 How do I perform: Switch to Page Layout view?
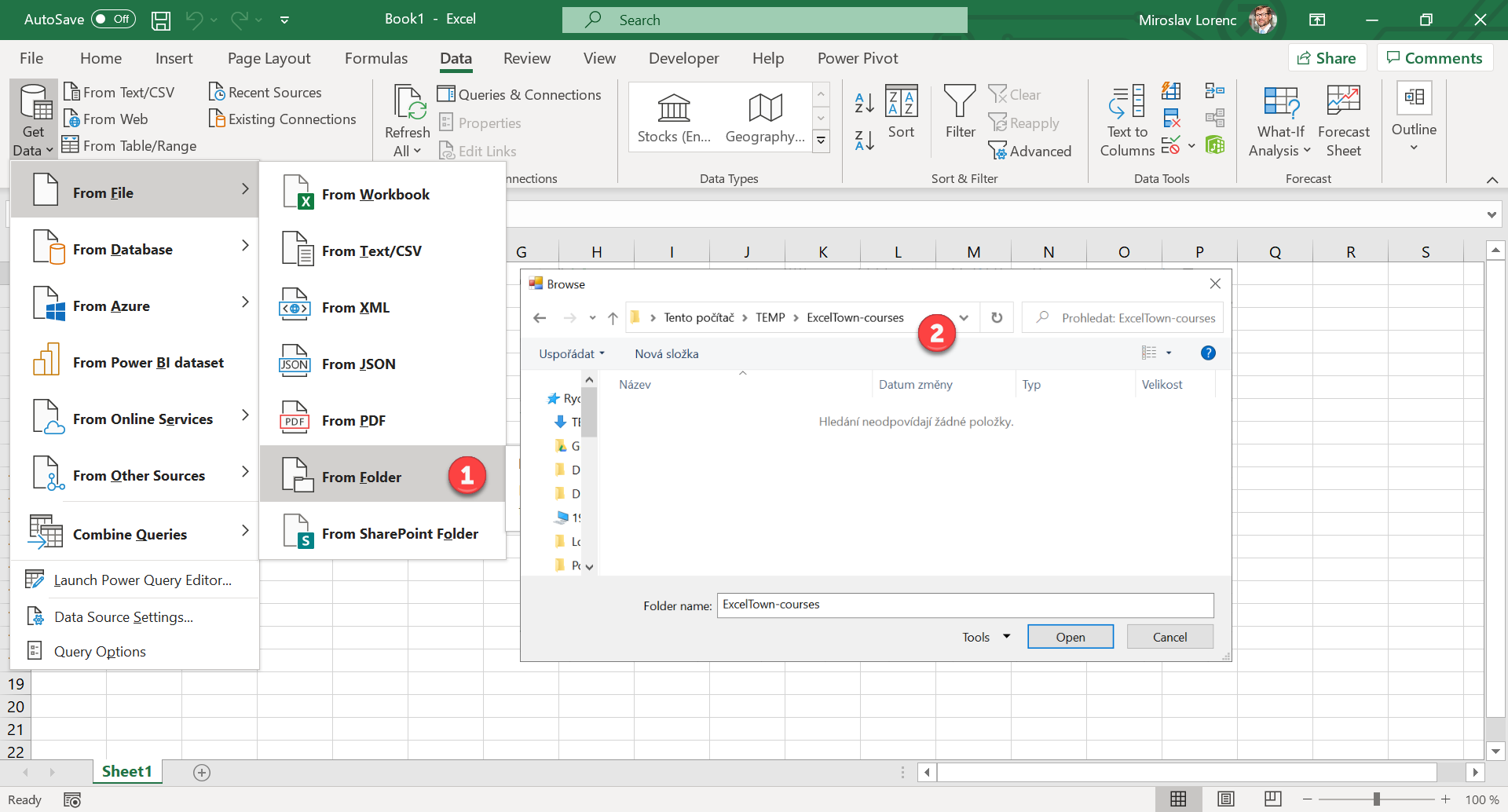(x=1225, y=799)
